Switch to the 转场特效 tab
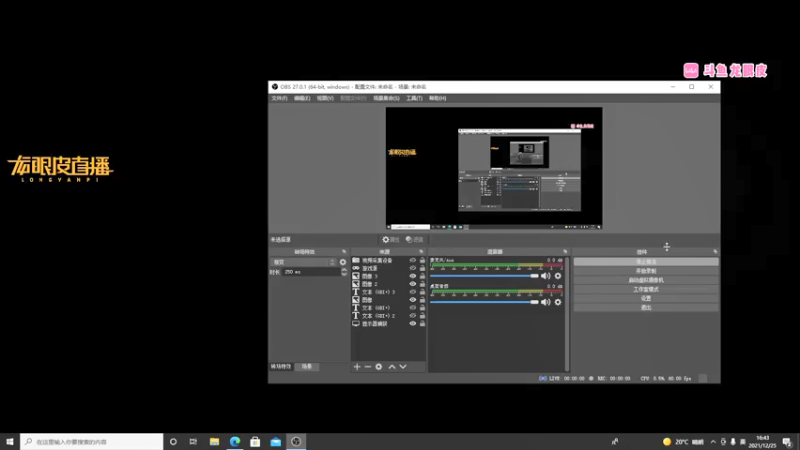 point(281,367)
